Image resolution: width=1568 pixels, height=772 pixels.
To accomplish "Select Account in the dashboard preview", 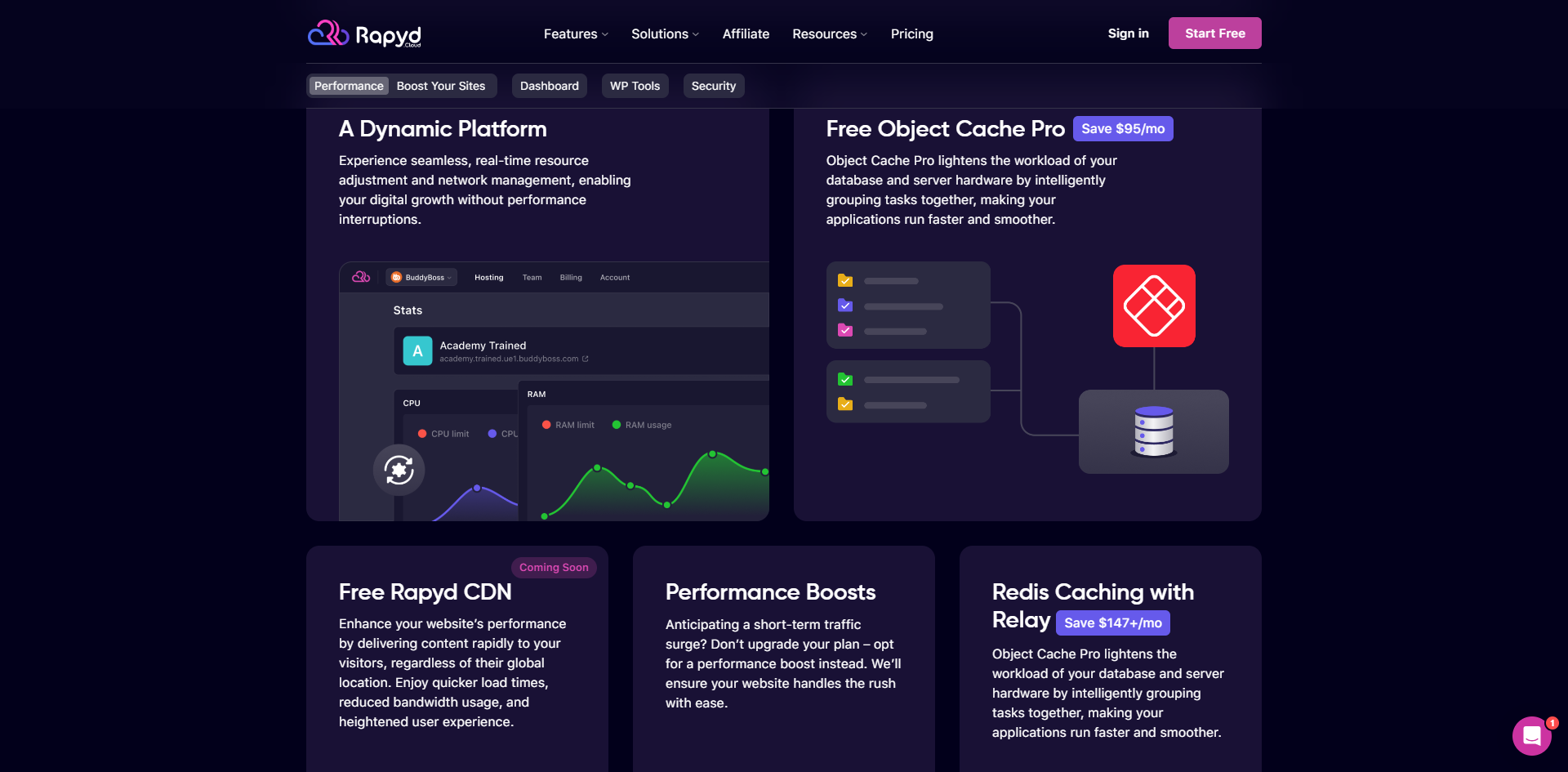I will (x=615, y=278).
